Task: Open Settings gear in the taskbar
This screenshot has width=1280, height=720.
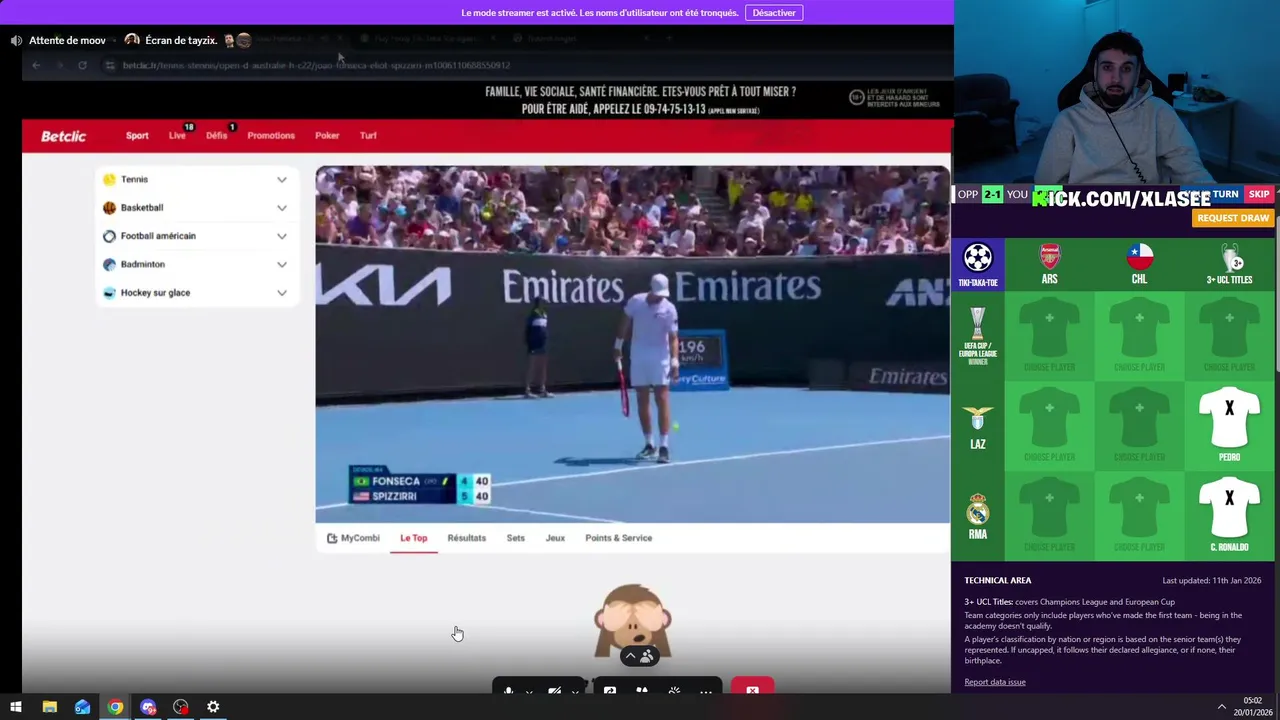Action: click(213, 707)
